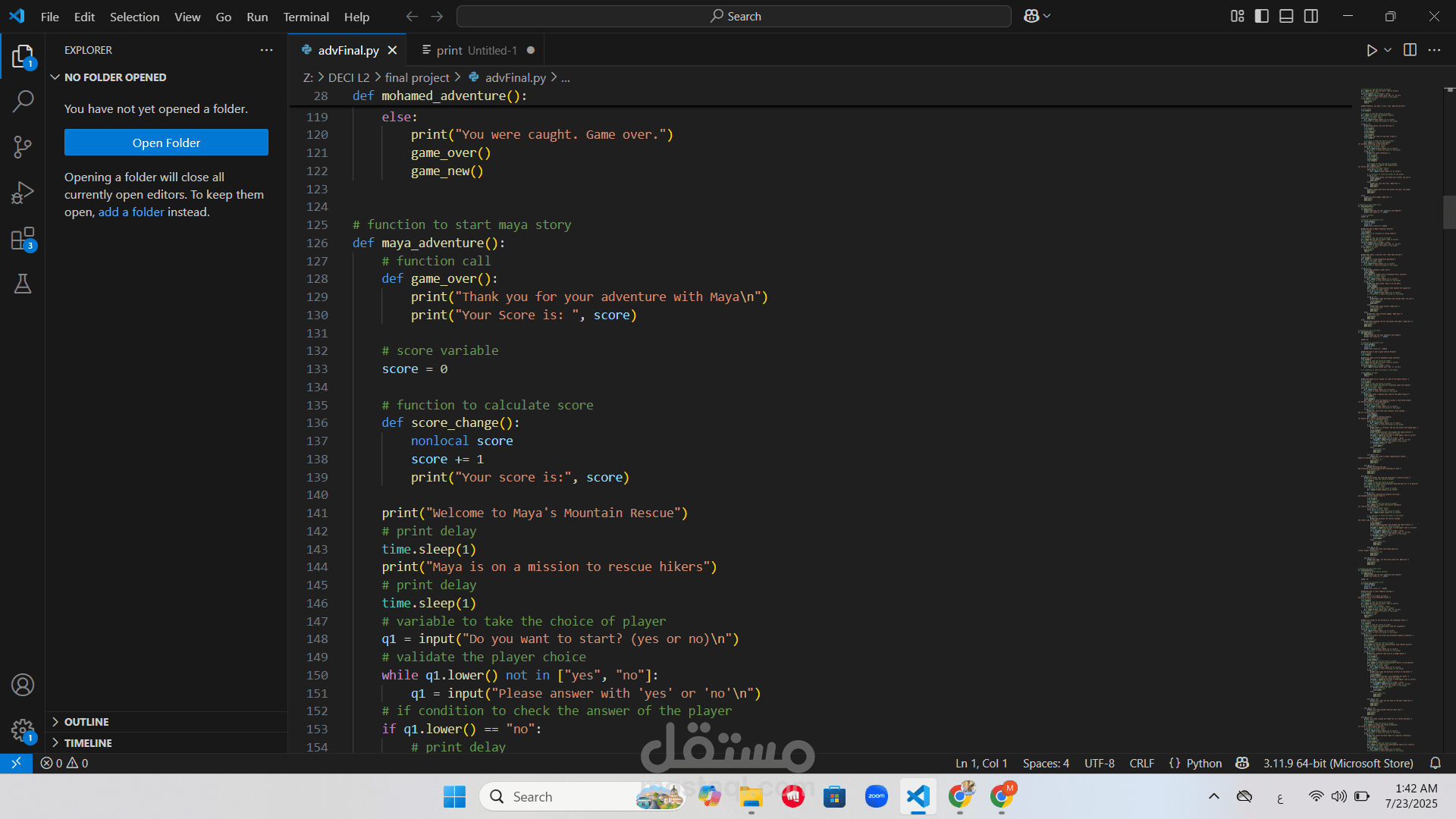
Task: Open the Testing flask view
Action: pyautogui.click(x=23, y=284)
